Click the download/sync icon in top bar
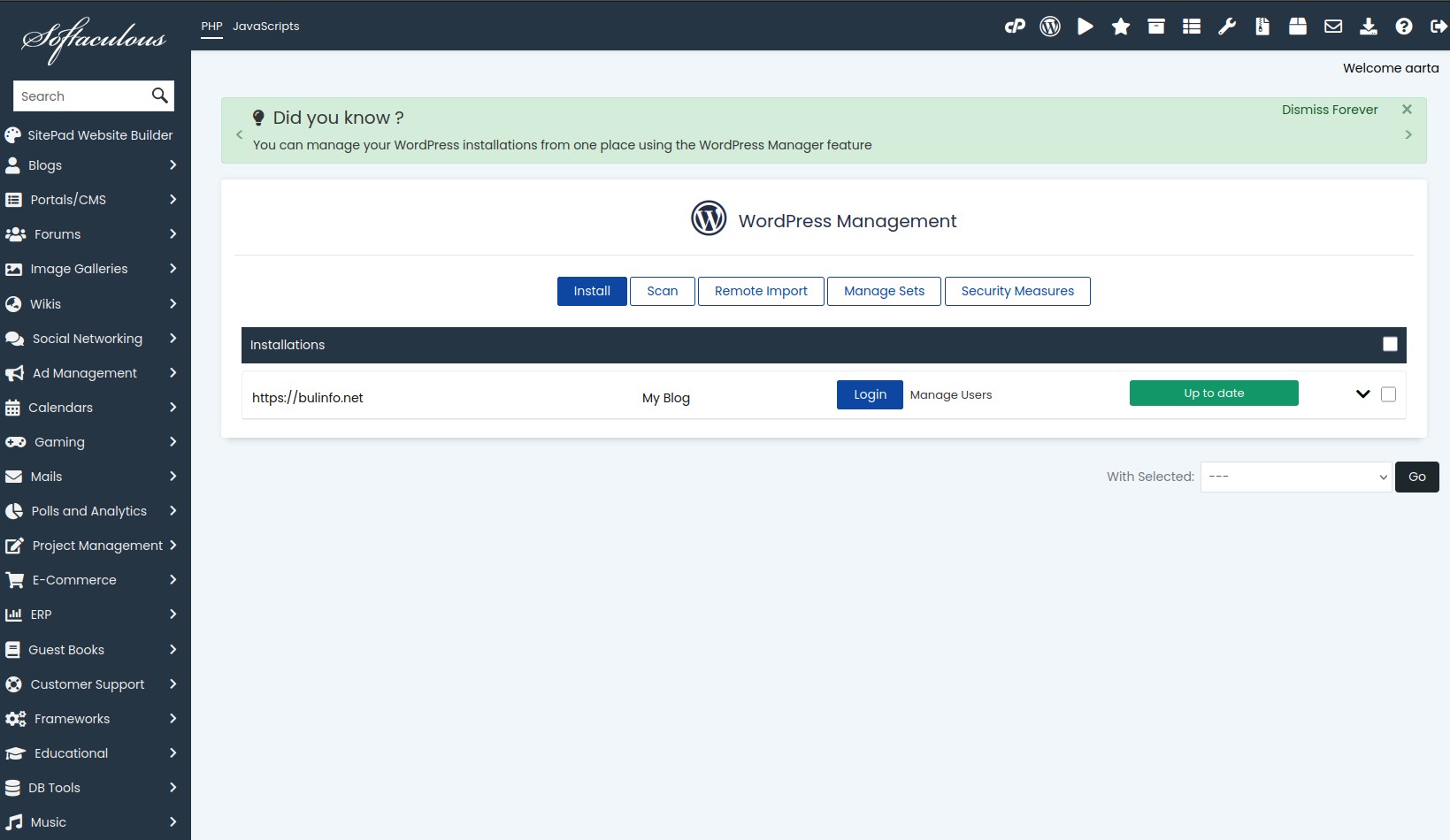Image resolution: width=1450 pixels, height=840 pixels. [x=1369, y=27]
